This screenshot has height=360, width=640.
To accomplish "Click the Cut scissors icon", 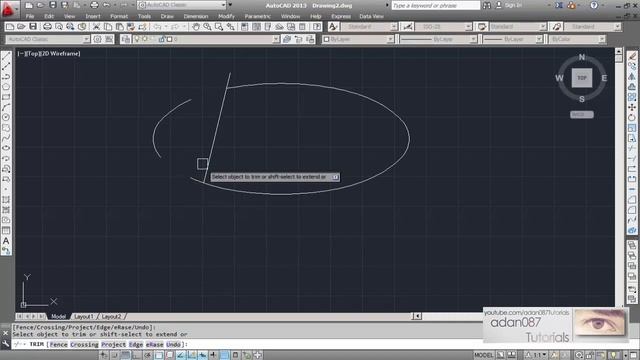I will [x=97, y=27].
